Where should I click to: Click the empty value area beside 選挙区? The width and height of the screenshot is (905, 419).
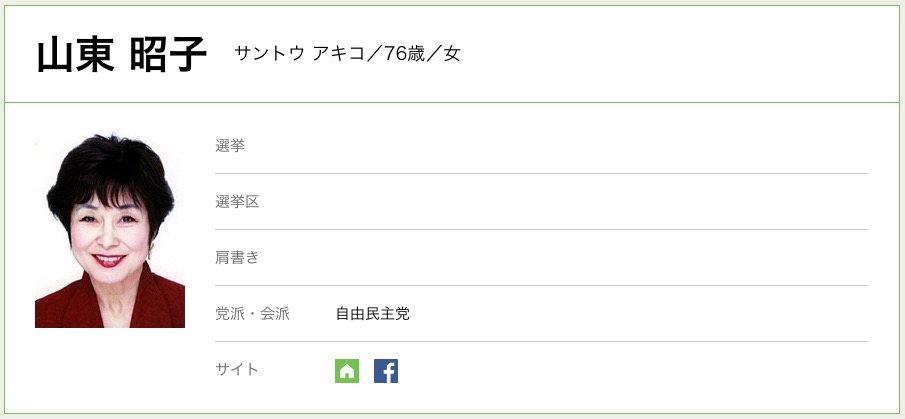point(600,202)
